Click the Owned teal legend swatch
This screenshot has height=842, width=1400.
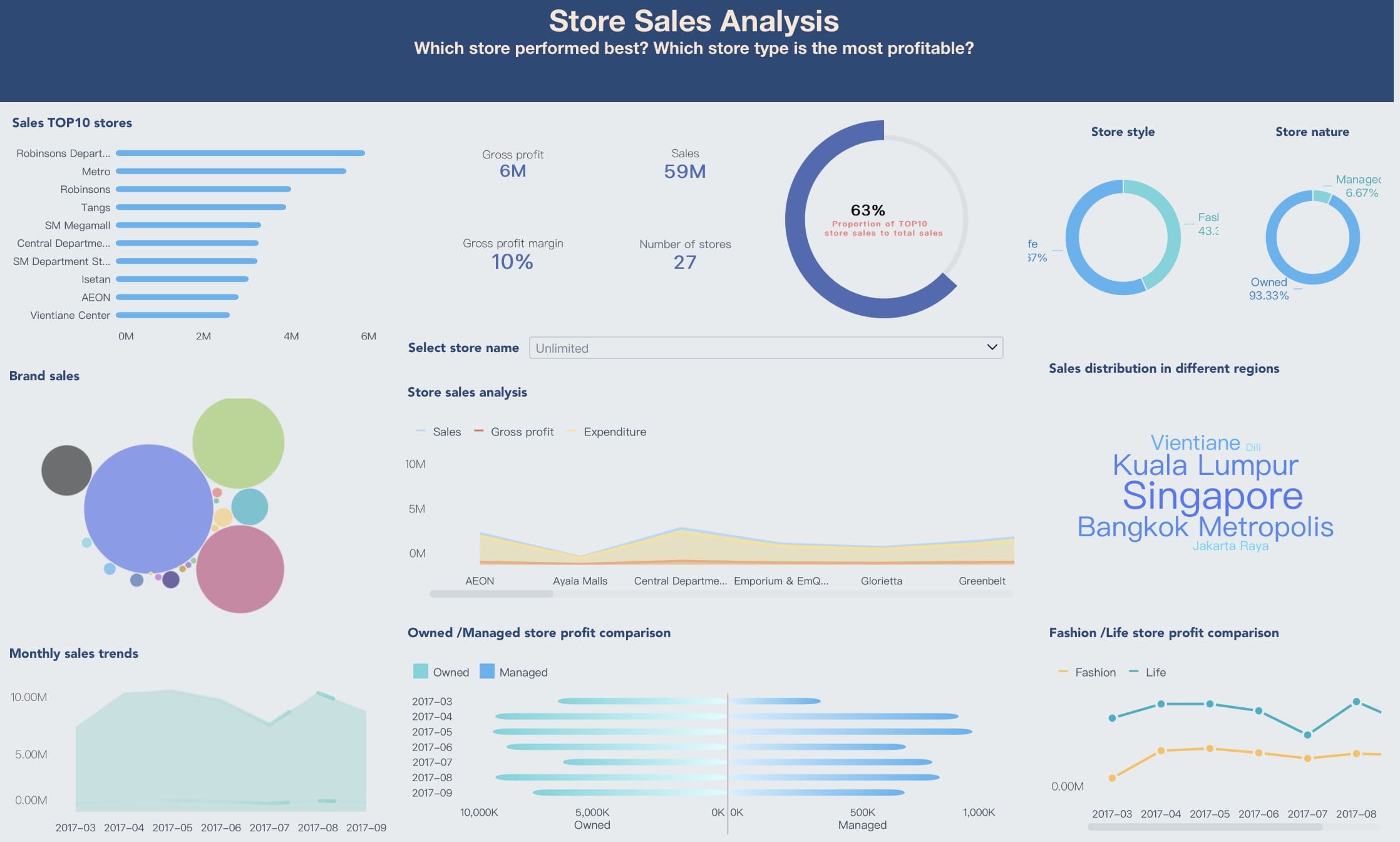421,671
